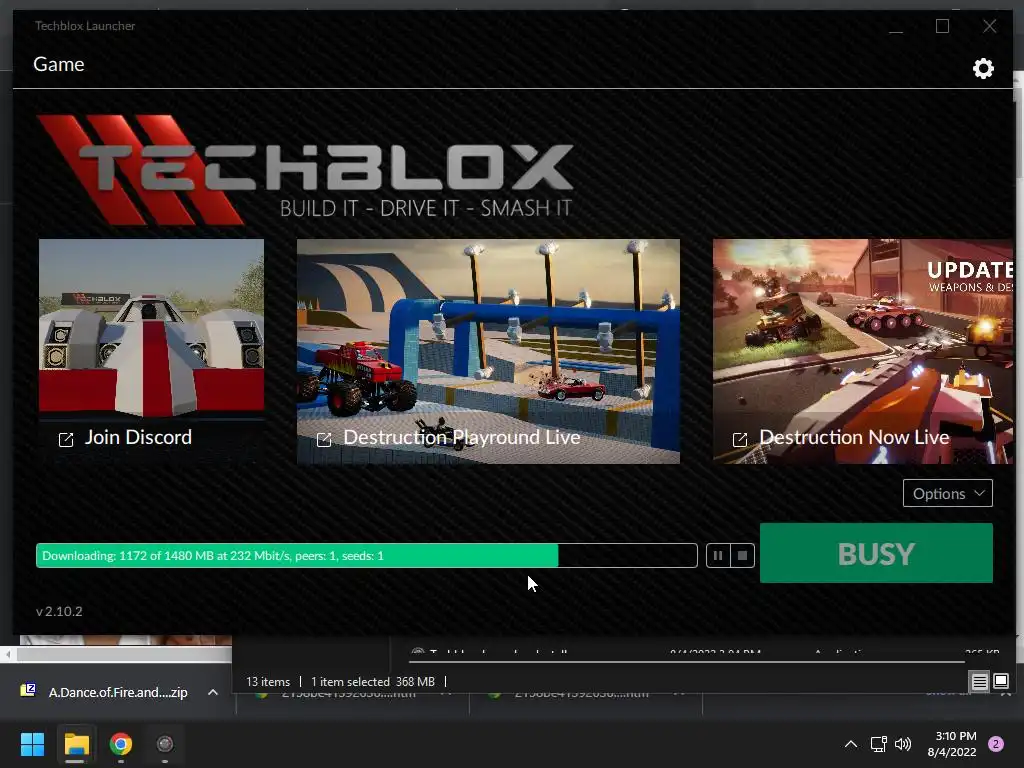Open launcher settings gear icon
Viewport: 1024px width, 768px height.
(x=983, y=68)
